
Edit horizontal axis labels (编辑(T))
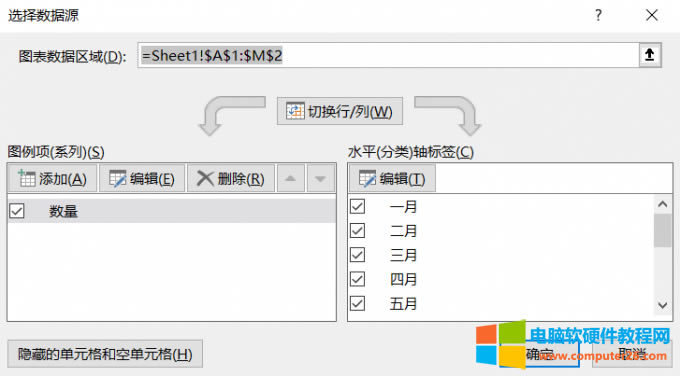click(392, 178)
